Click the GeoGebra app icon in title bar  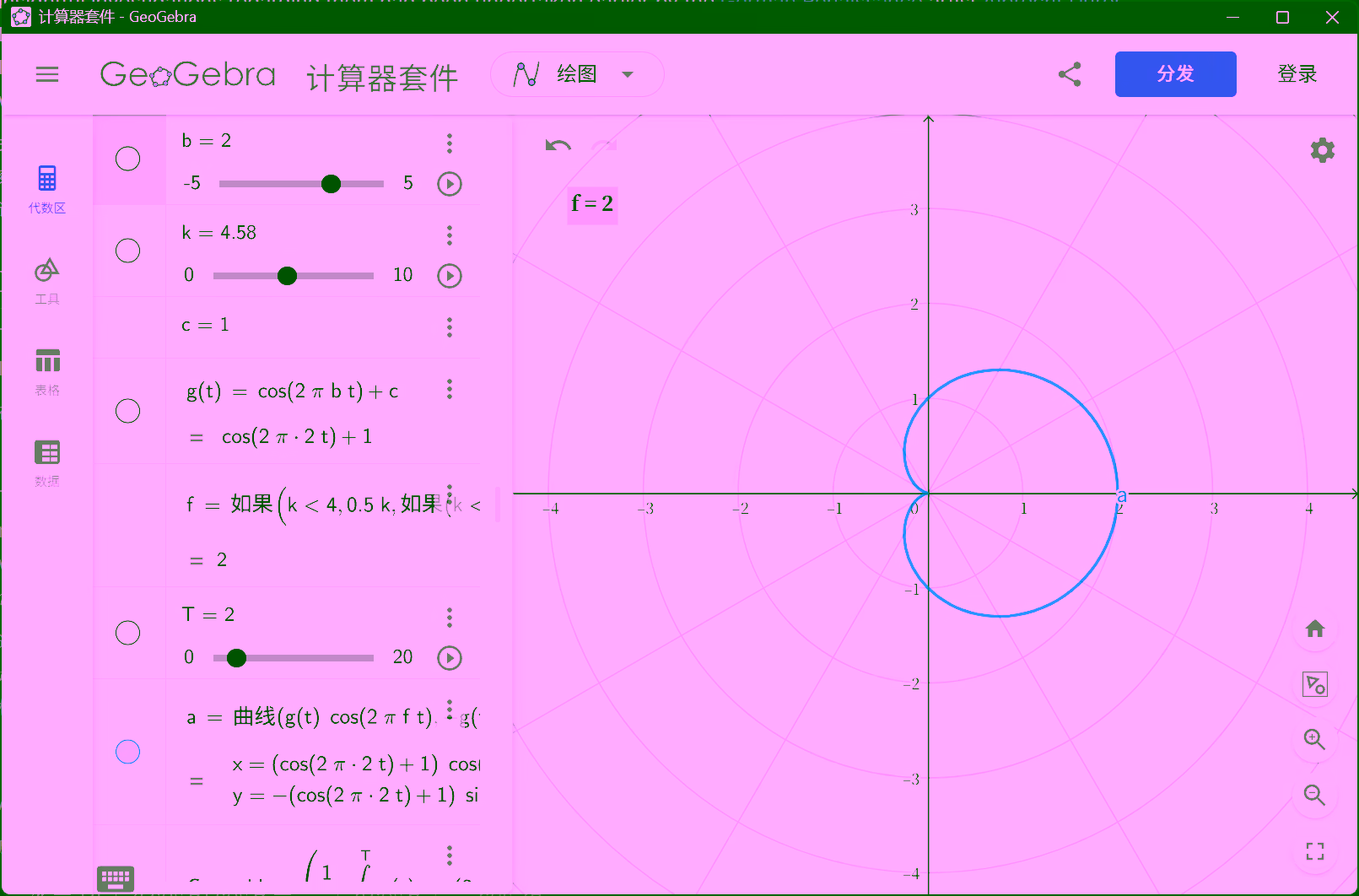coord(21,17)
